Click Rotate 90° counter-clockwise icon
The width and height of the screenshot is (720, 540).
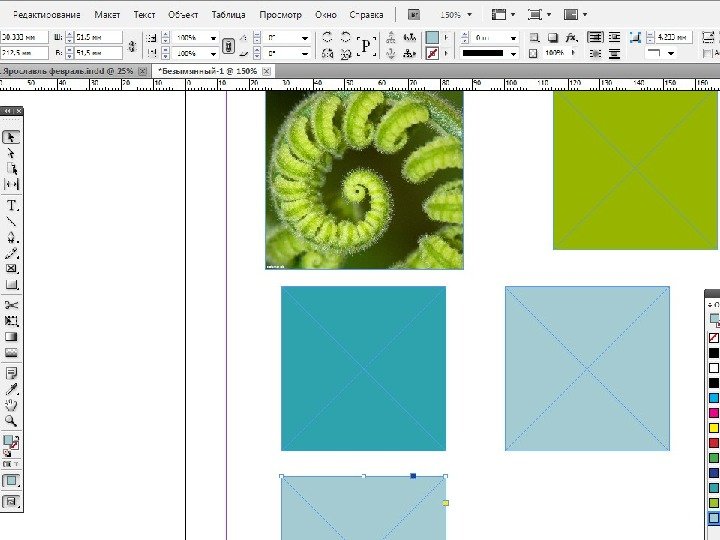coord(345,37)
